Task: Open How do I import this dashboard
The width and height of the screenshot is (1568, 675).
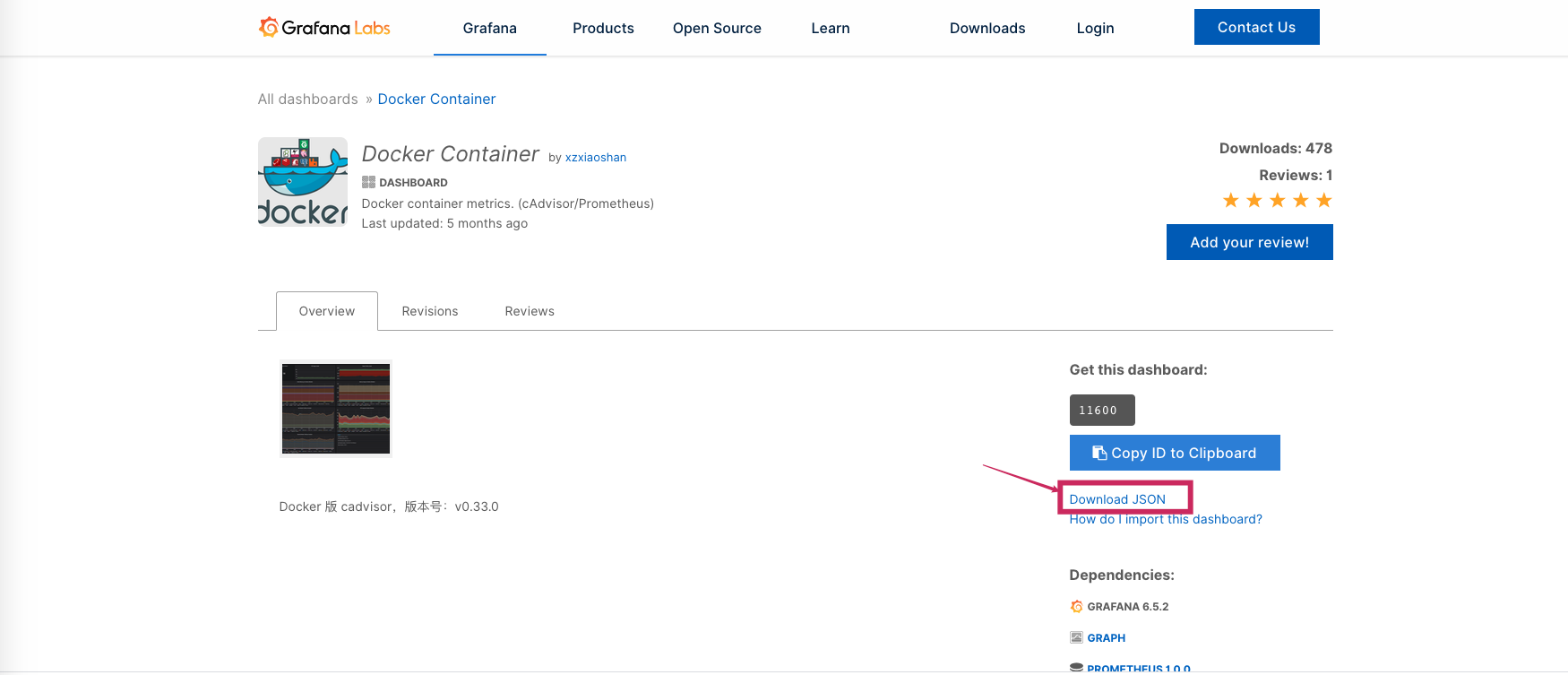Action: (x=1166, y=519)
